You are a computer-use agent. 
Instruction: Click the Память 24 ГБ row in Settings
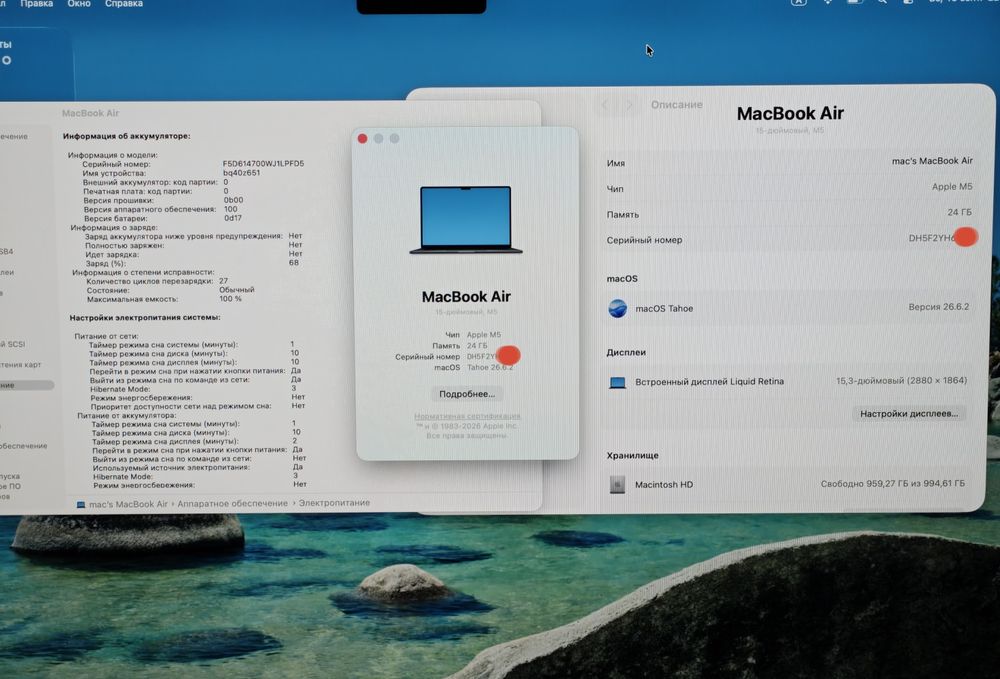click(x=790, y=213)
